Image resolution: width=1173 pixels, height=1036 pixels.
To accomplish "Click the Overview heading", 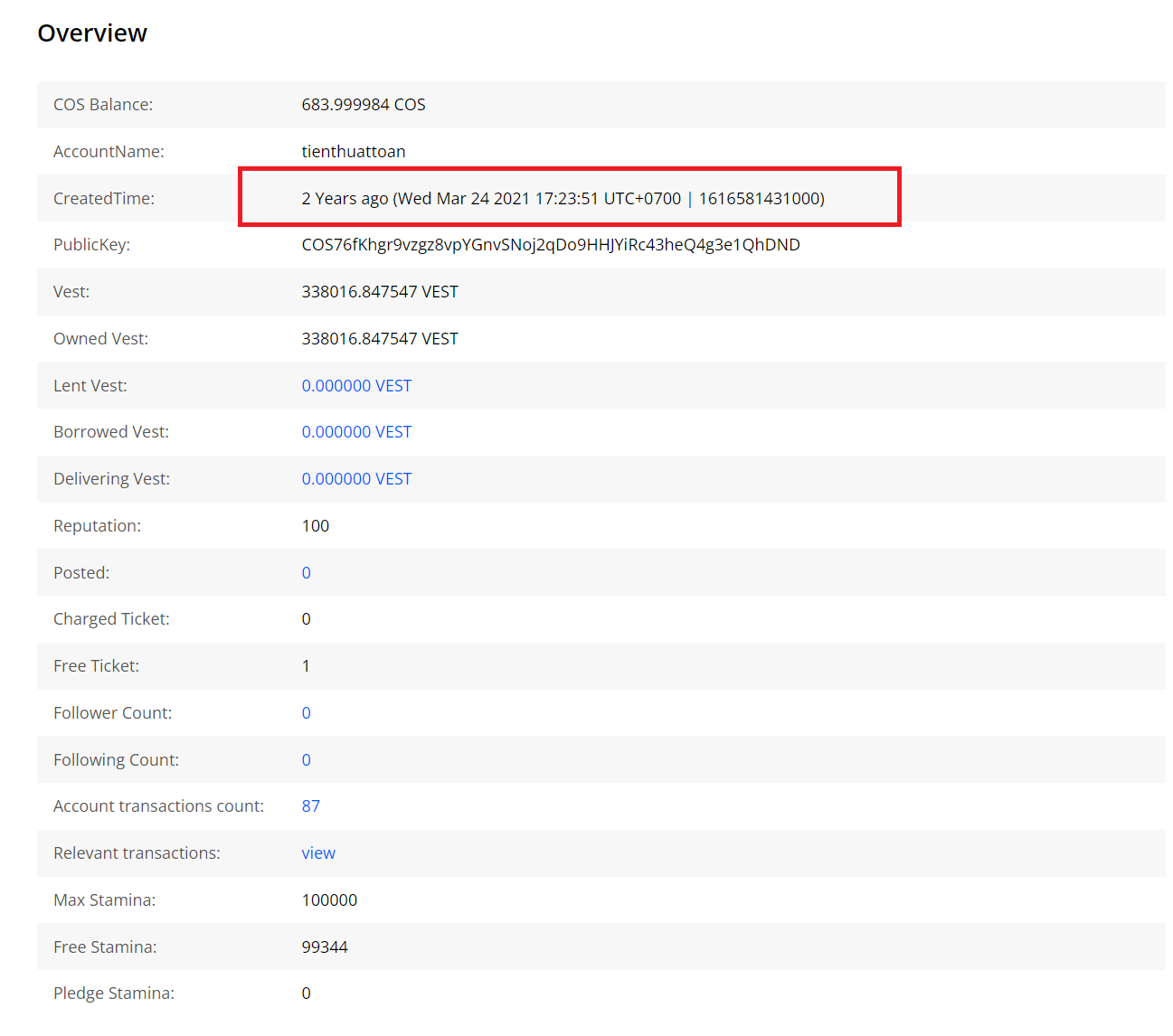I will pyautogui.click(x=92, y=33).
